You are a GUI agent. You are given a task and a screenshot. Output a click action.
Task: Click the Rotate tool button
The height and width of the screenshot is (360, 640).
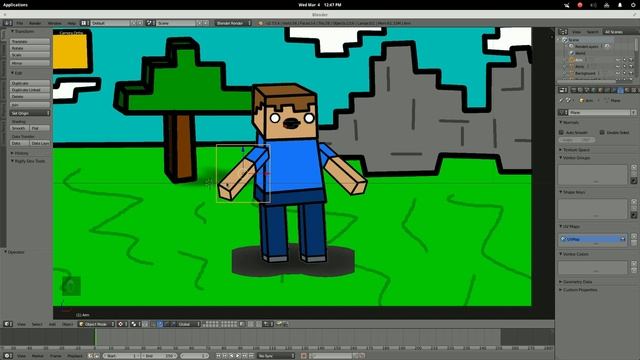[30, 48]
